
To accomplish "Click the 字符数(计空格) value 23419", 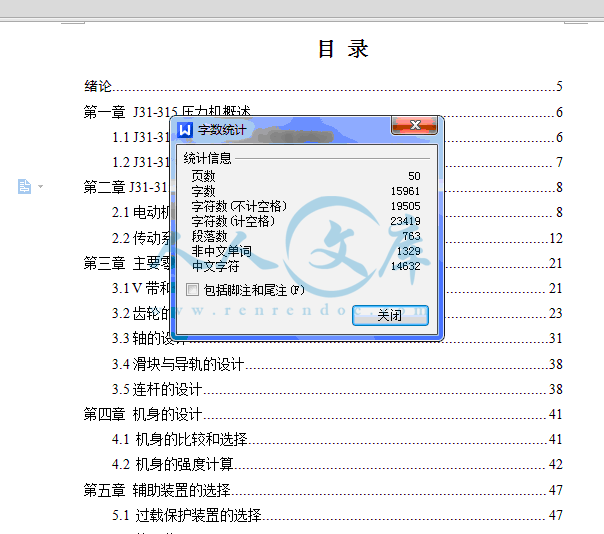I will tap(405, 221).
